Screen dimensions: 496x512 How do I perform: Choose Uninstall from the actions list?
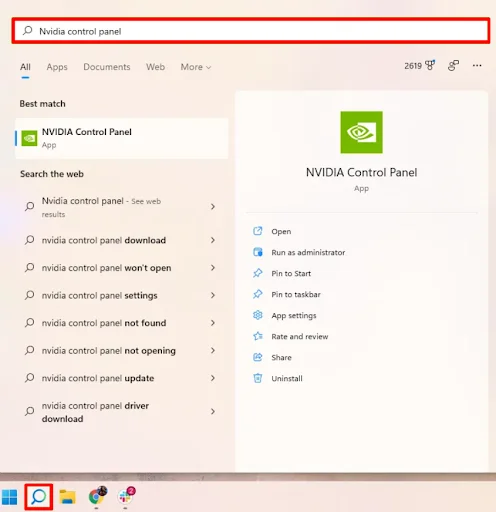(x=287, y=378)
